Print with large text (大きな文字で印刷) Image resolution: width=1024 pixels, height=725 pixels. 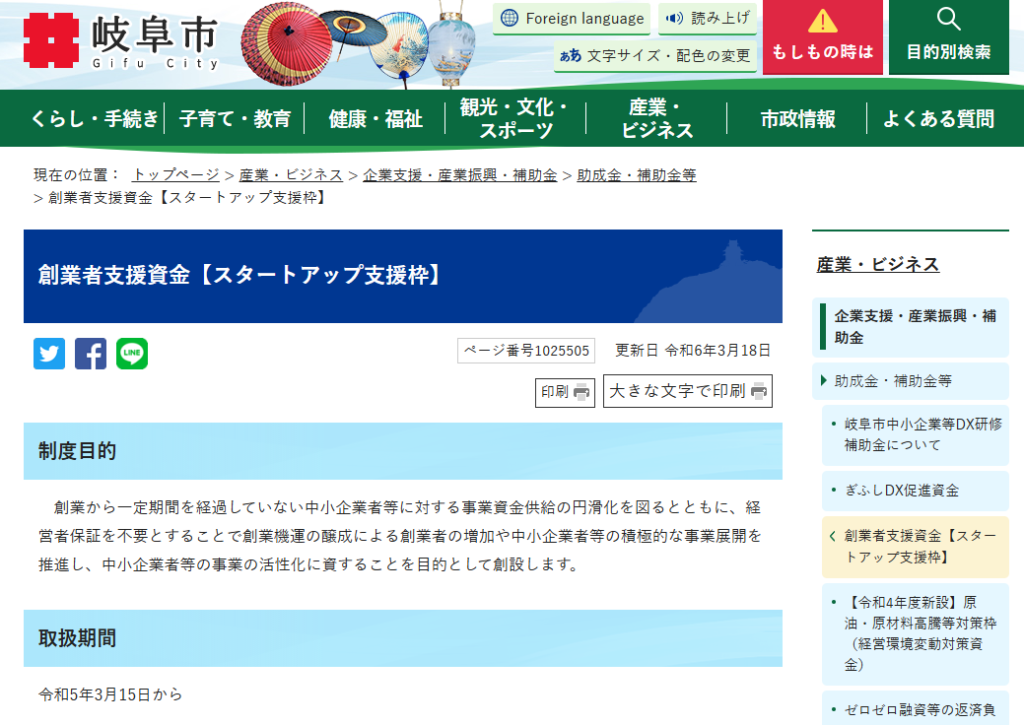click(x=688, y=392)
